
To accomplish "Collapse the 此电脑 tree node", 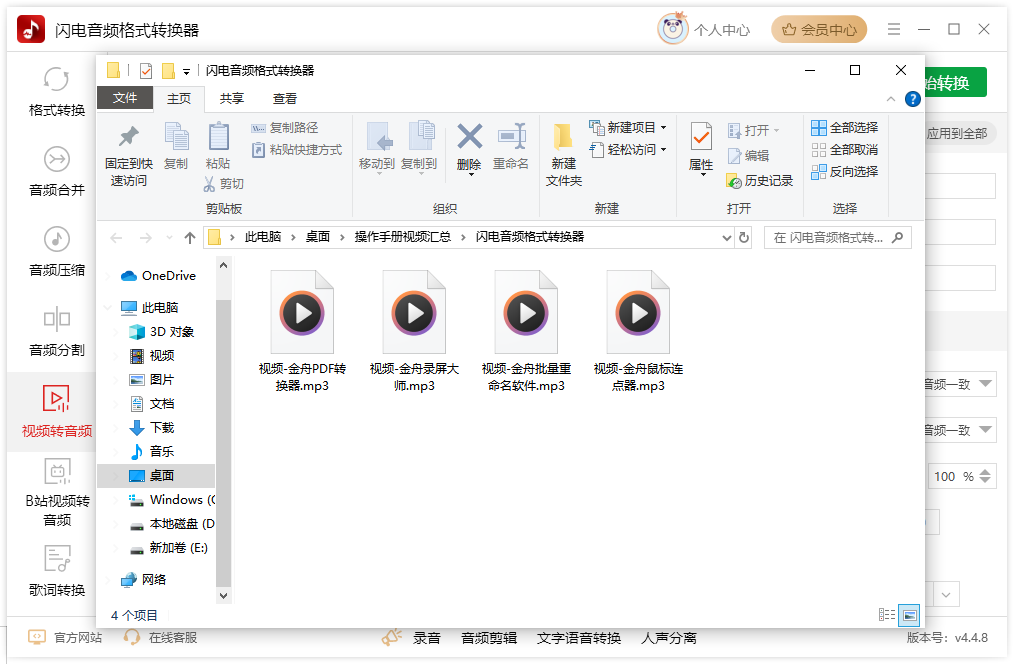I will tap(108, 308).
